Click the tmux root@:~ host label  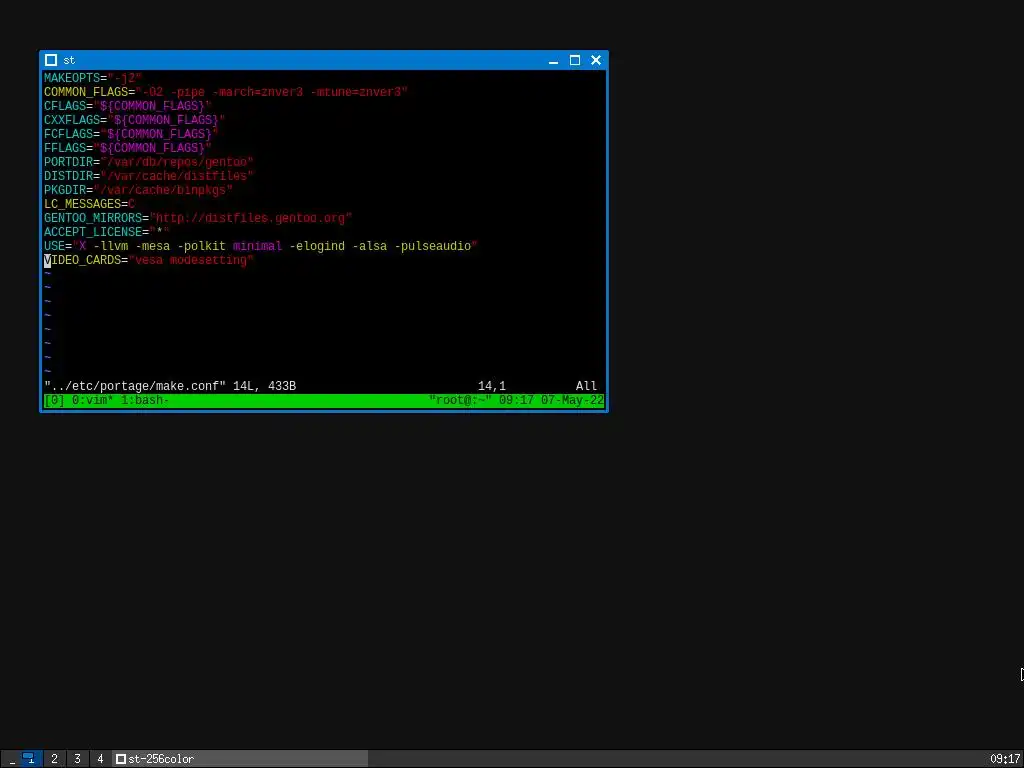click(x=460, y=400)
